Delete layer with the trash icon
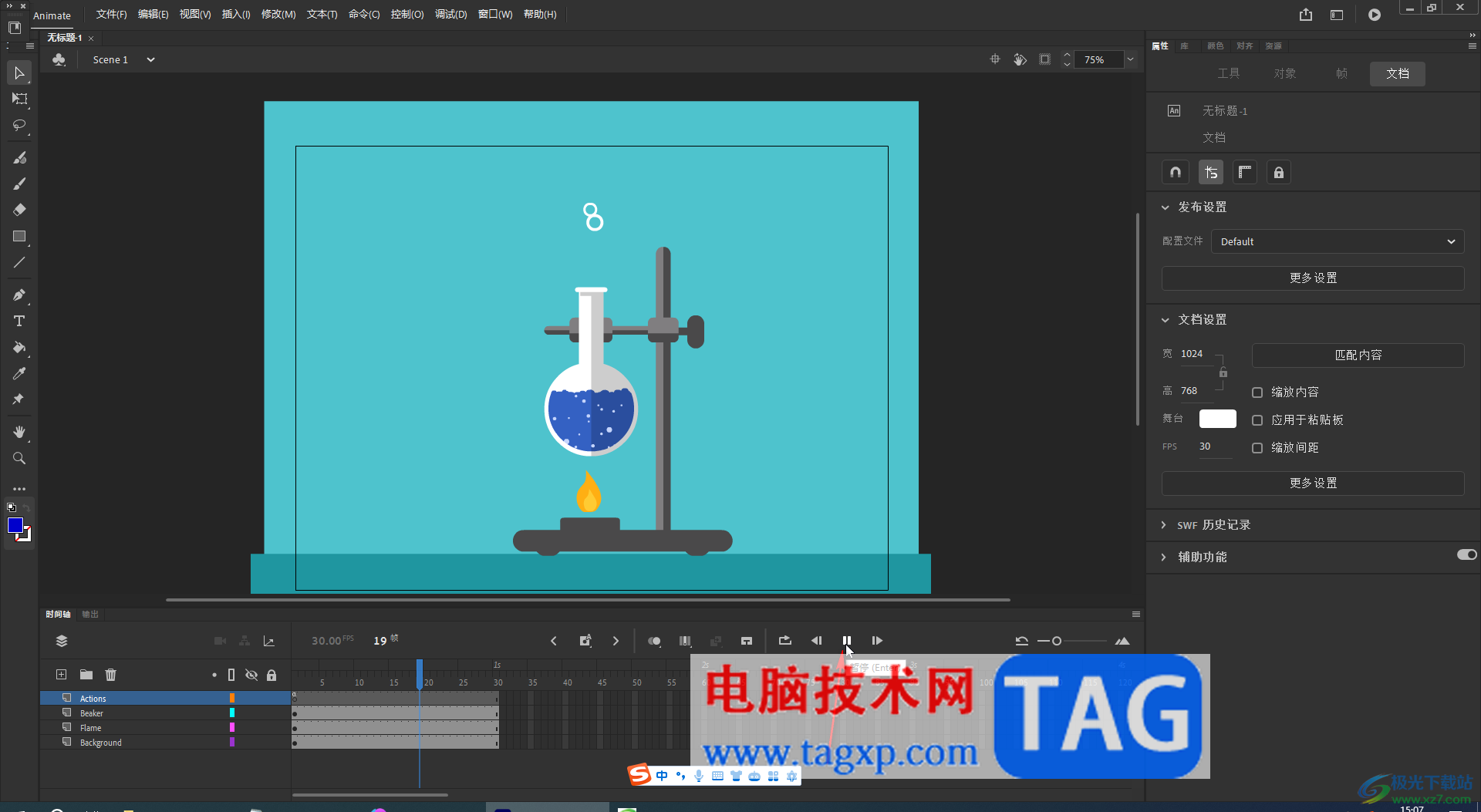 pos(110,675)
